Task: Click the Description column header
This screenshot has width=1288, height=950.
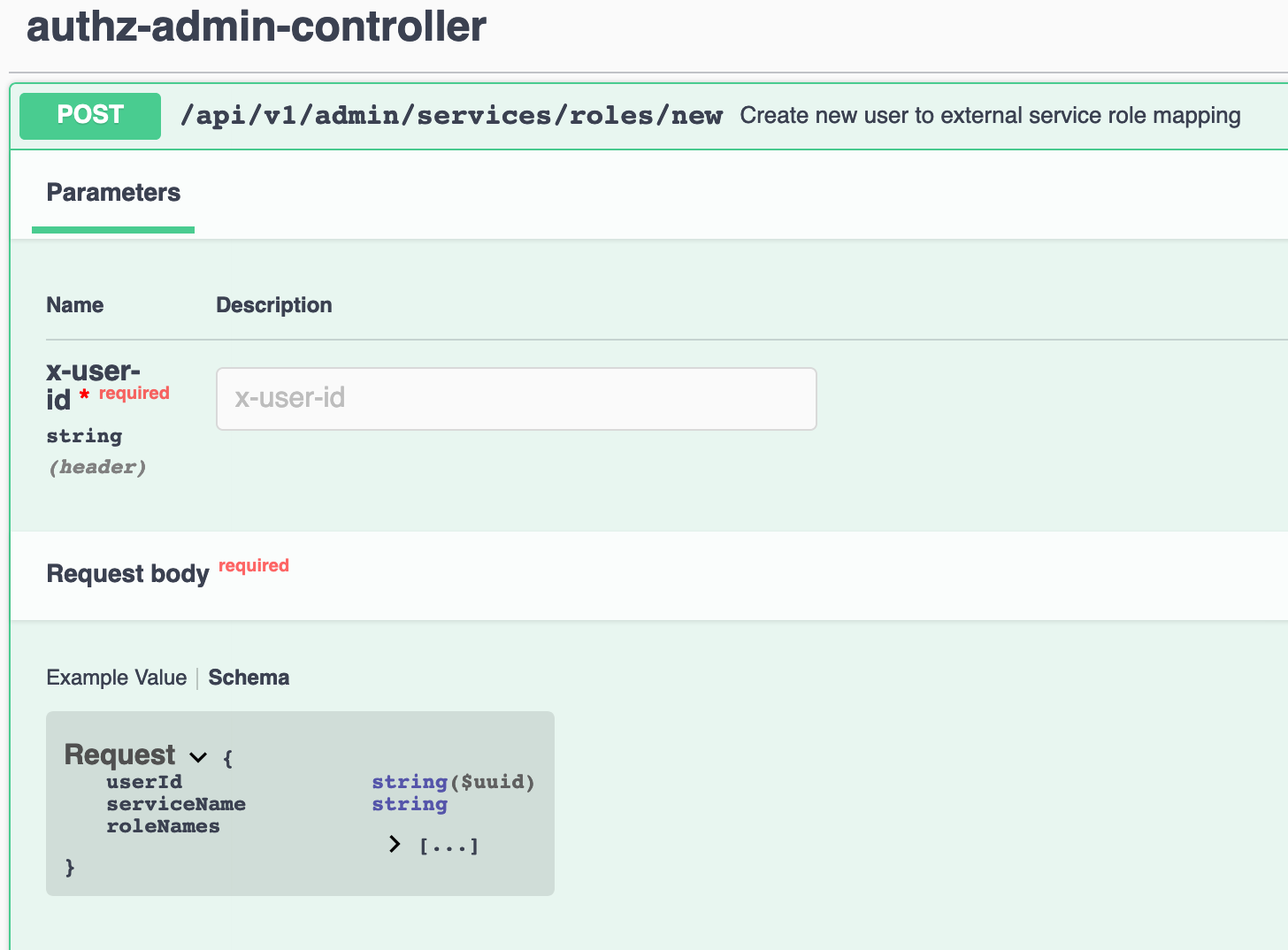Action: pos(274,305)
